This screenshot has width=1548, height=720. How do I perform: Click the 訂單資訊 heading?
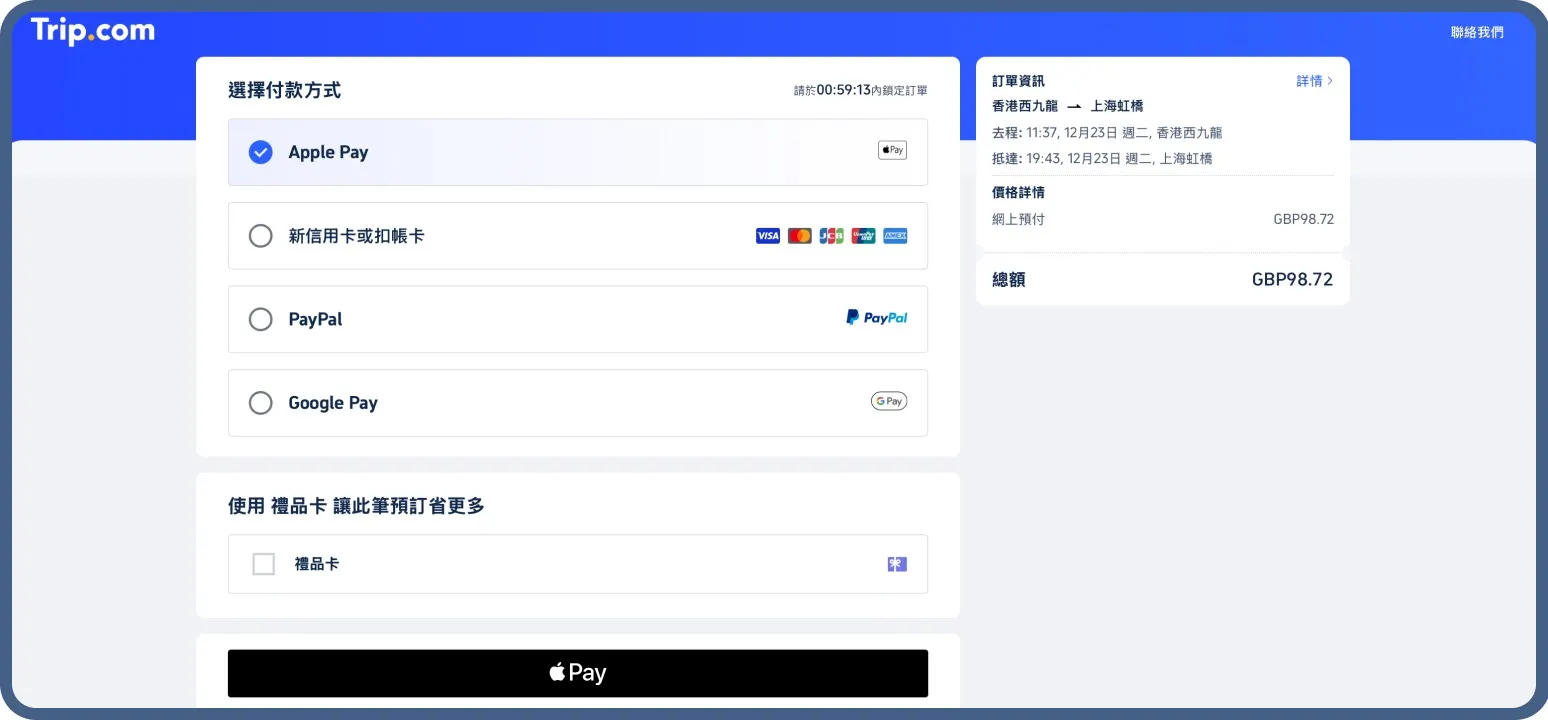1018,81
